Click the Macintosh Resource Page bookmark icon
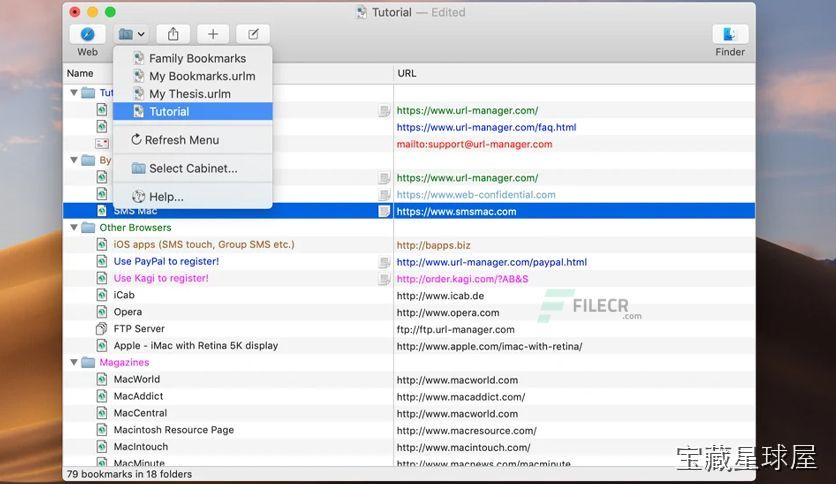The image size is (836, 484). point(102,430)
